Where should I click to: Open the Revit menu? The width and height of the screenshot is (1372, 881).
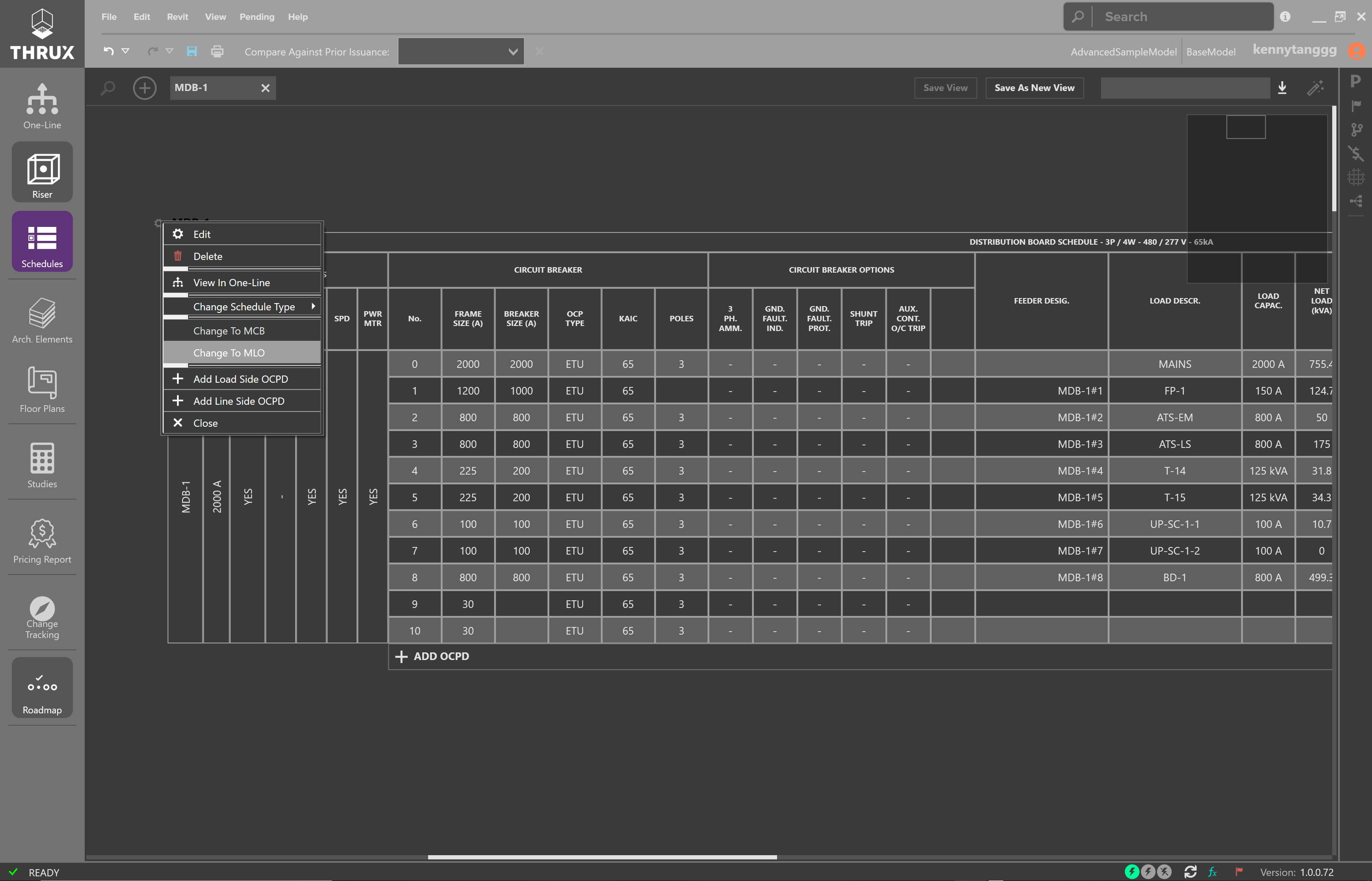[x=177, y=17]
